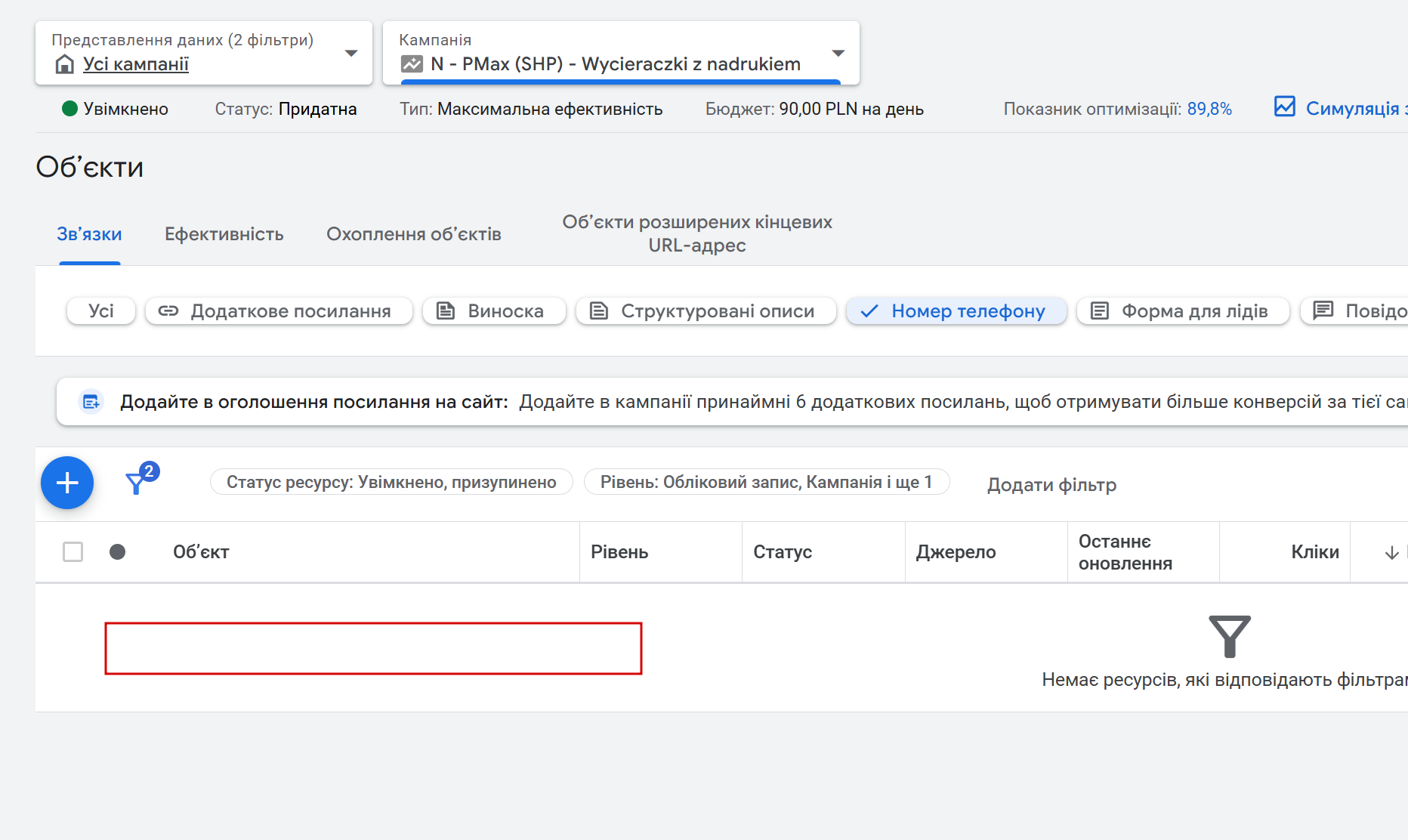Toggle the Номер телефону filter chip
The image size is (1408, 840).
point(956,310)
